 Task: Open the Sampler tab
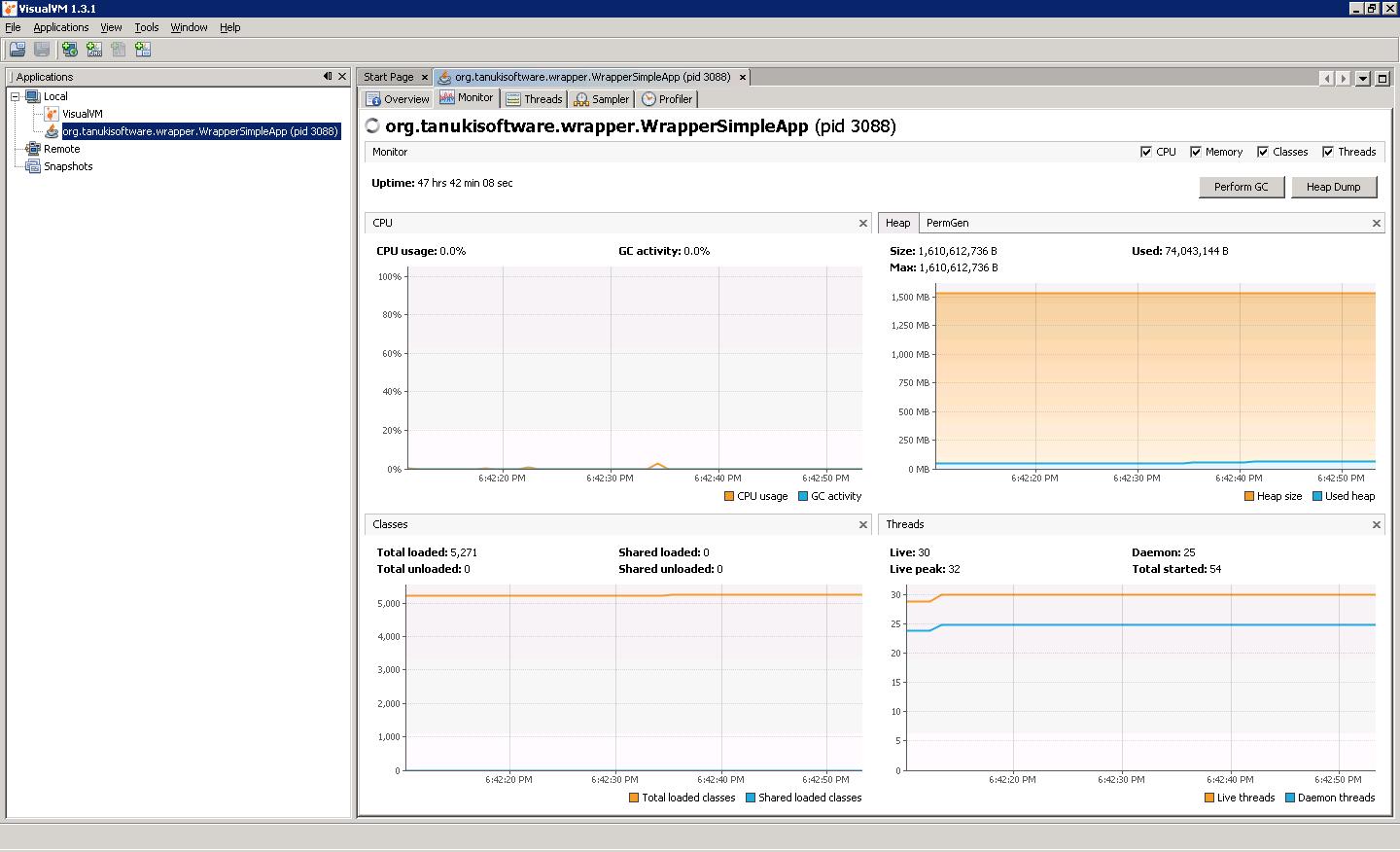point(602,99)
